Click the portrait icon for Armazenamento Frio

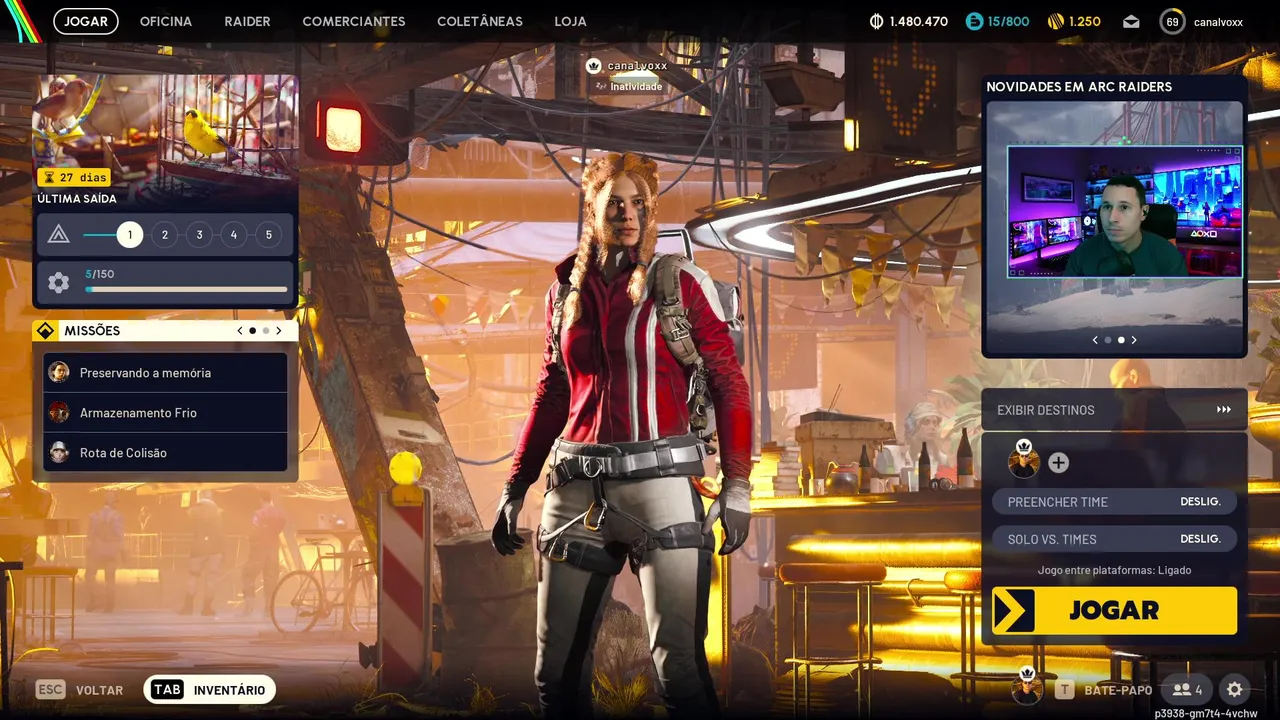(59, 412)
